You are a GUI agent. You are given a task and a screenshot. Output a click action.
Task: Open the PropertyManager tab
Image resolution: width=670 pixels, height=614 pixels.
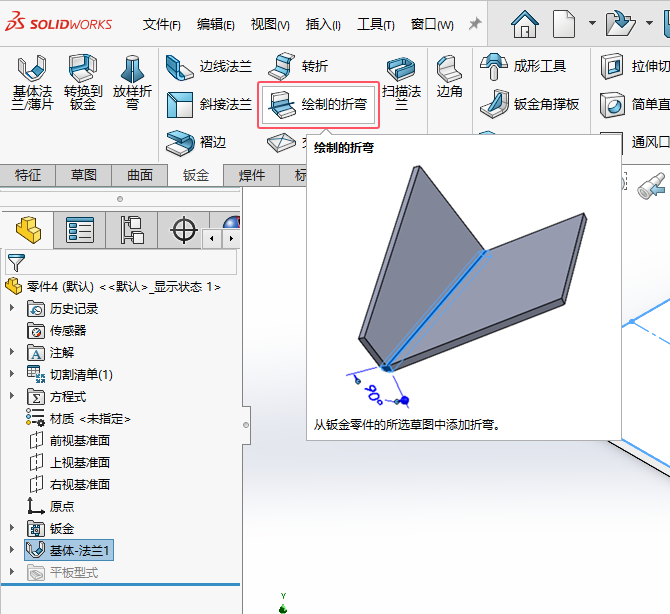point(79,230)
